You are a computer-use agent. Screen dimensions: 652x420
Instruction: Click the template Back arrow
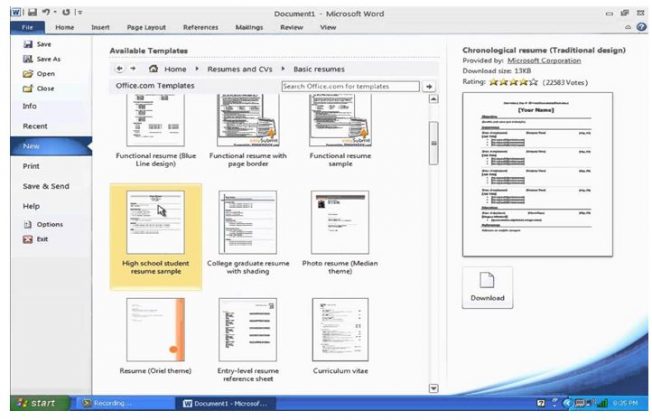point(119,69)
